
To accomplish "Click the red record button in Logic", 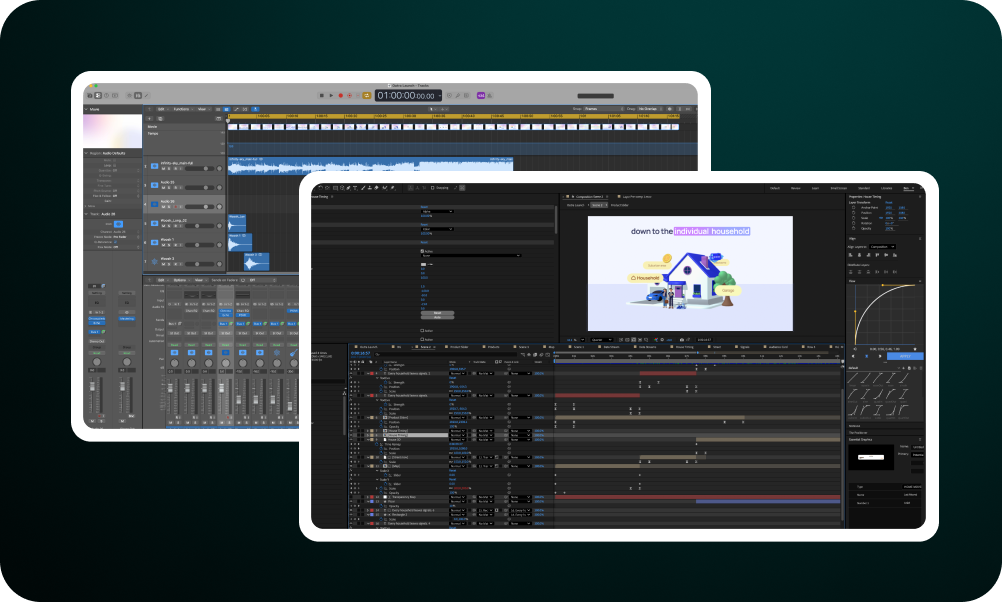I will tap(341, 95).
